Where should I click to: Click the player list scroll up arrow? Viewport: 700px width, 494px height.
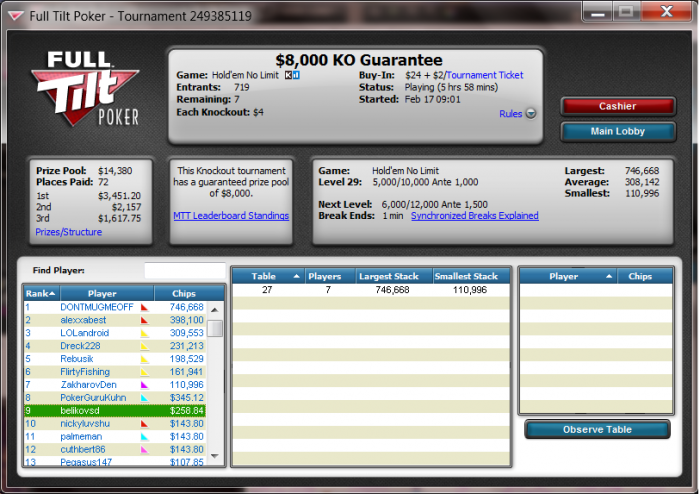(x=215, y=309)
